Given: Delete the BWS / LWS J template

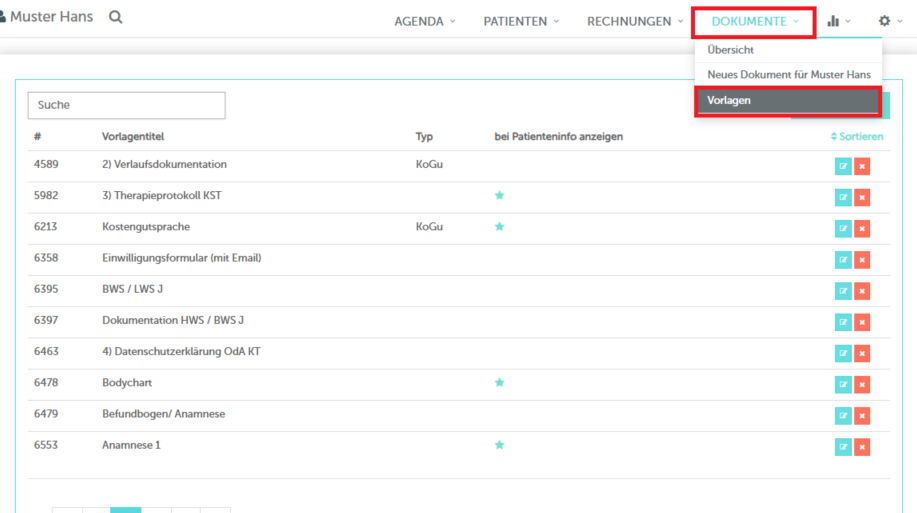Looking at the screenshot, I should [862, 291].
